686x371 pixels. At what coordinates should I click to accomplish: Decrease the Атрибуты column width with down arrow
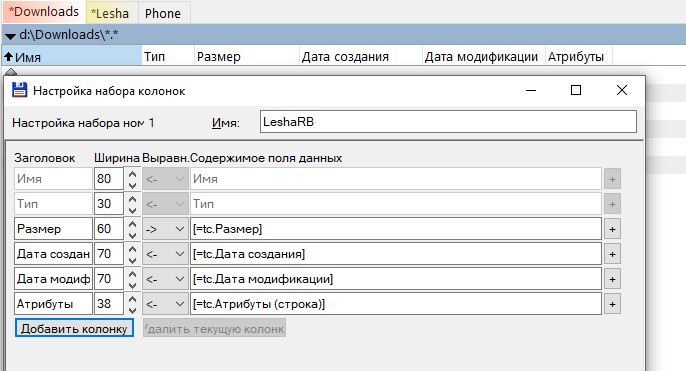point(133,310)
